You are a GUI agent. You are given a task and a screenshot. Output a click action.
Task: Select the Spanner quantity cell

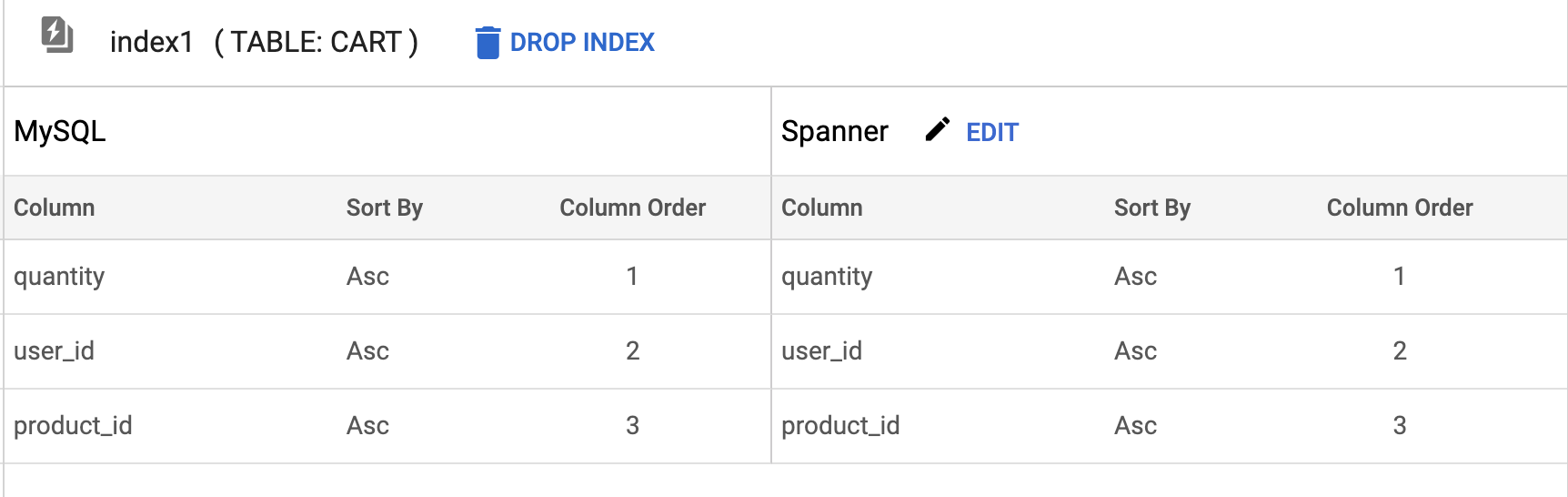[x=827, y=277]
